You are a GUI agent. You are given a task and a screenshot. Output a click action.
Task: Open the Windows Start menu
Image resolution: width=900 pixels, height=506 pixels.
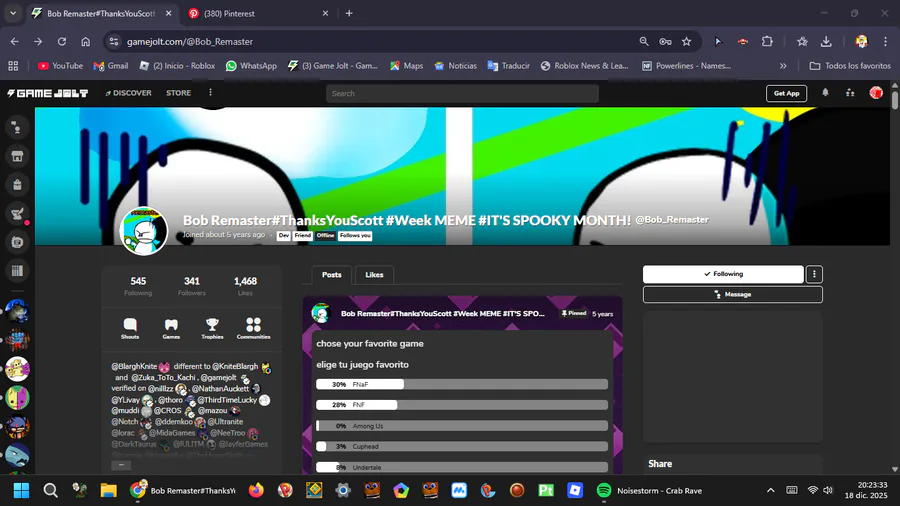point(21,491)
